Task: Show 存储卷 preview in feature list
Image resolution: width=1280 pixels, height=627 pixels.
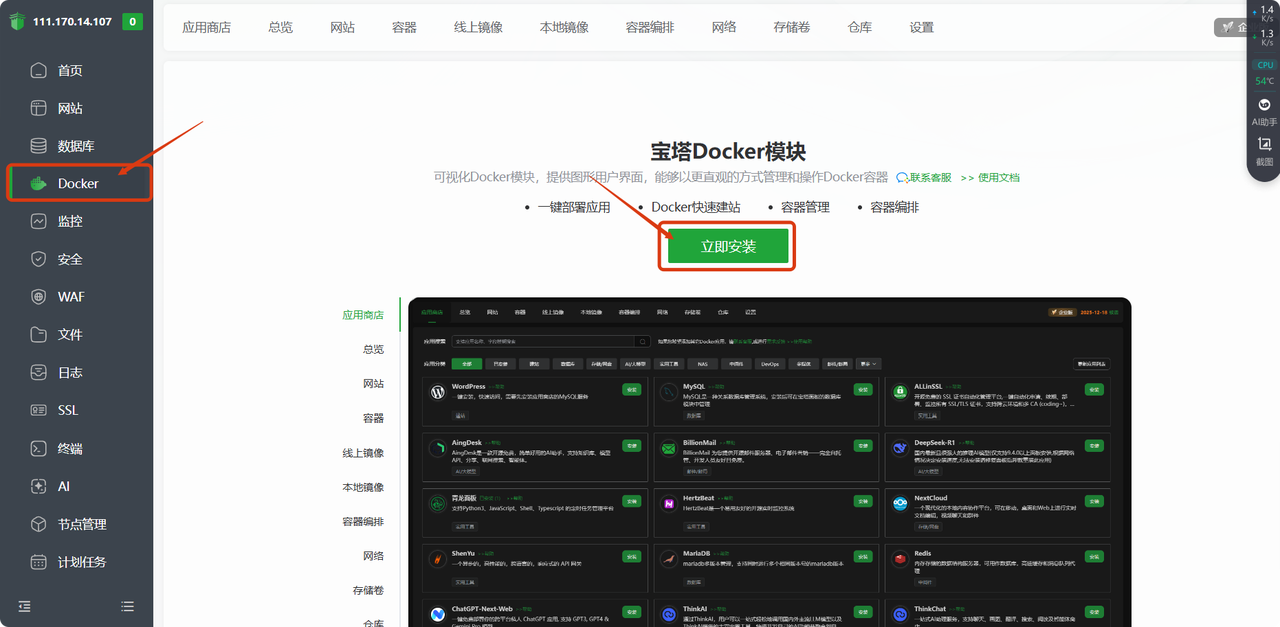Action: point(369,591)
